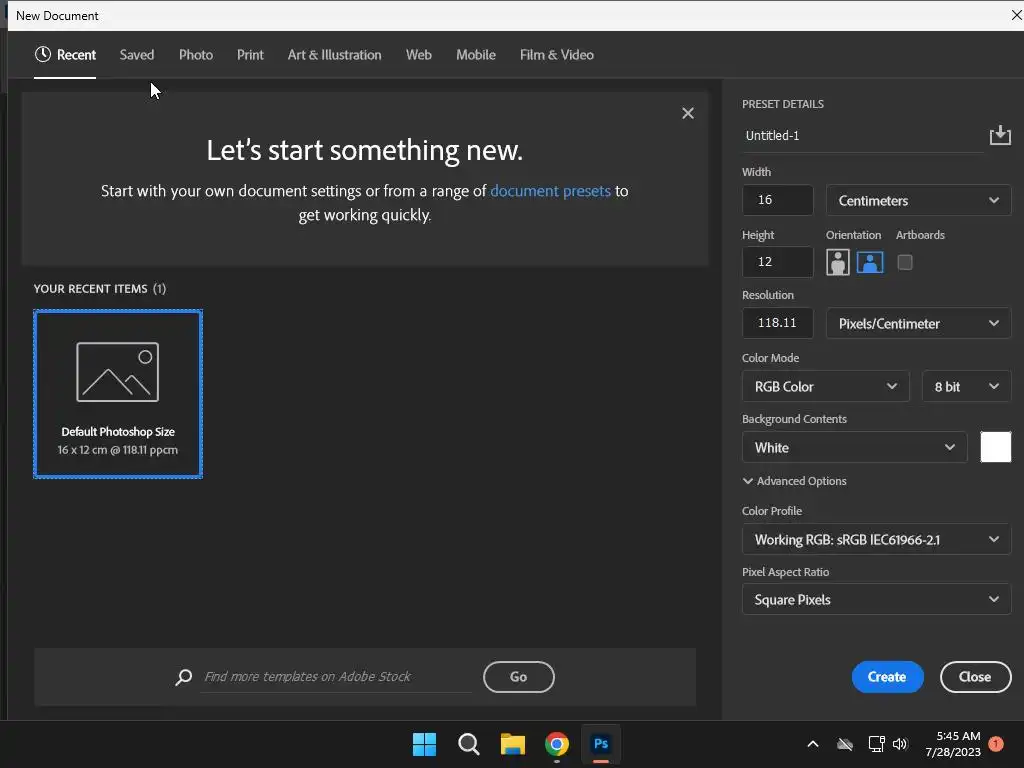Open width units Centimeters dropdown

(918, 200)
